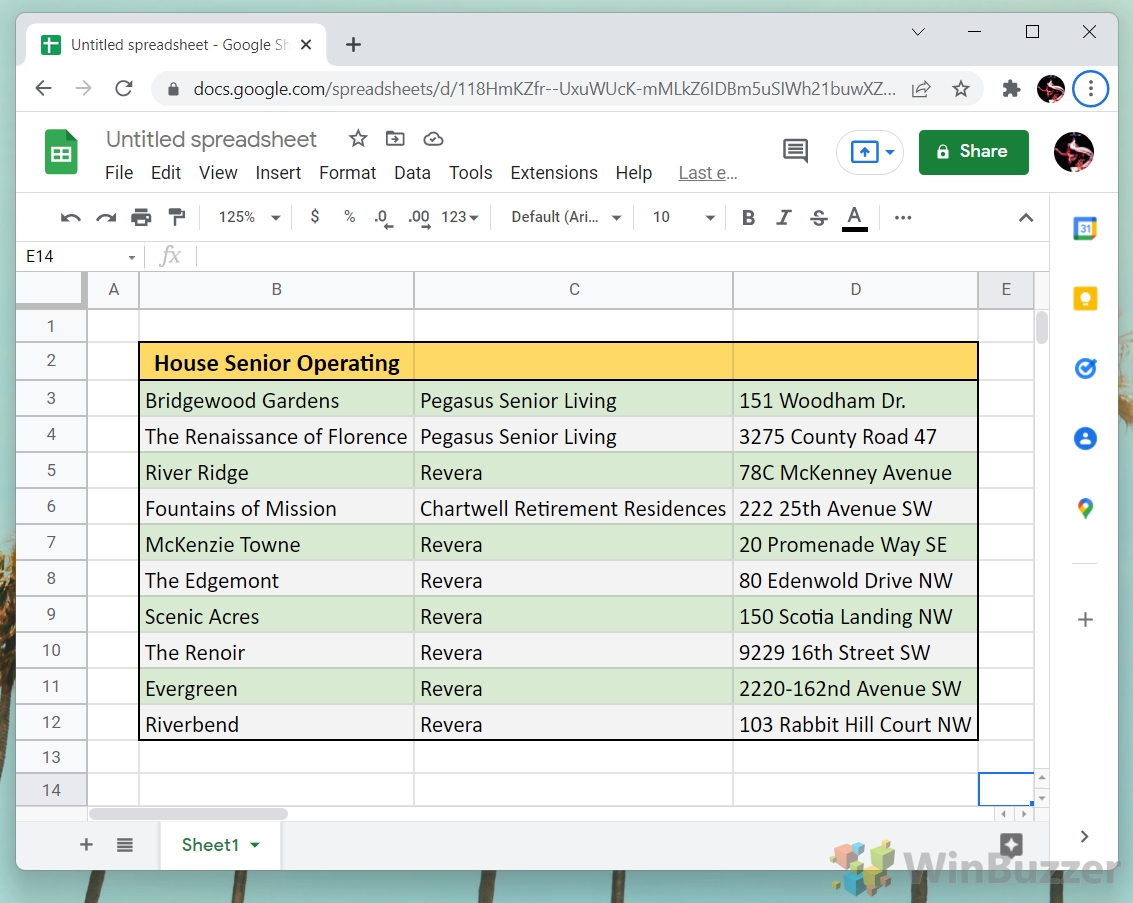The height and width of the screenshot is (903, 1133).
Task: Open the Format menu
Action: [x=348, y=173]
